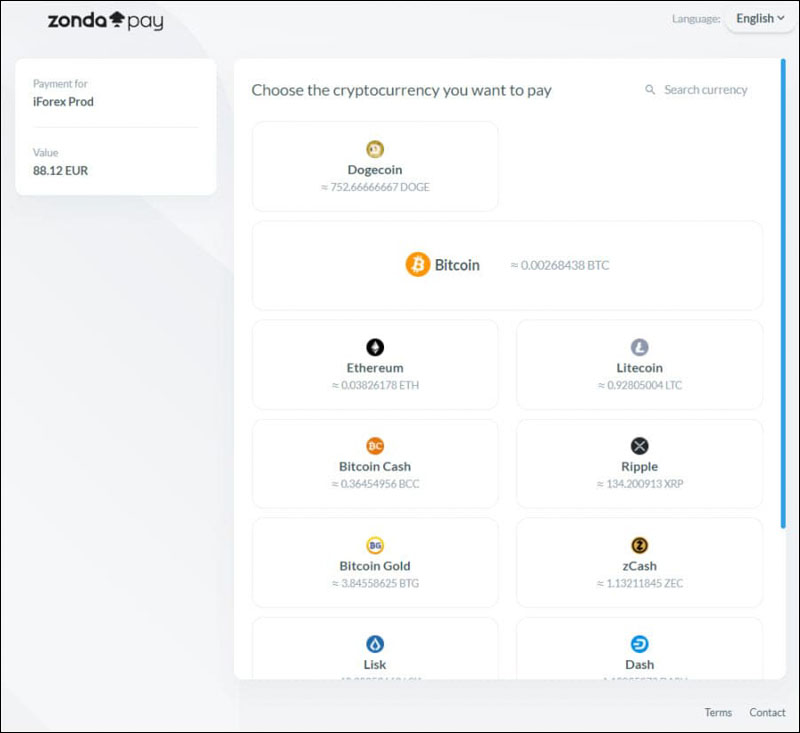Pay with 0.03826178 ETH amount
The image size is (800, 733).
coord(375,385)
